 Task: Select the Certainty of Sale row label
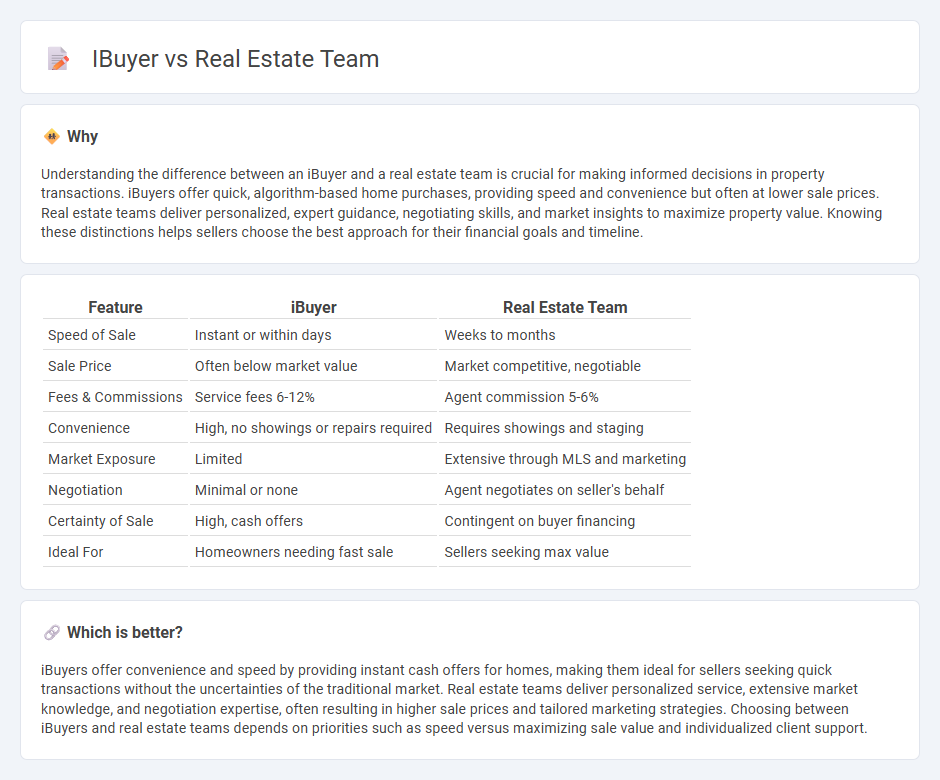pyautogui.click(x=101, y=522)
